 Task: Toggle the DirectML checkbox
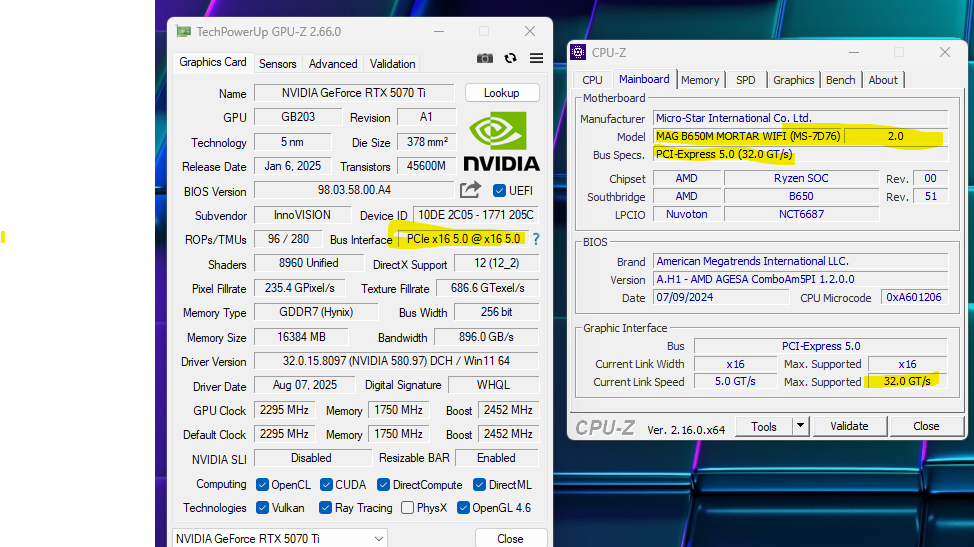point(479,484)
